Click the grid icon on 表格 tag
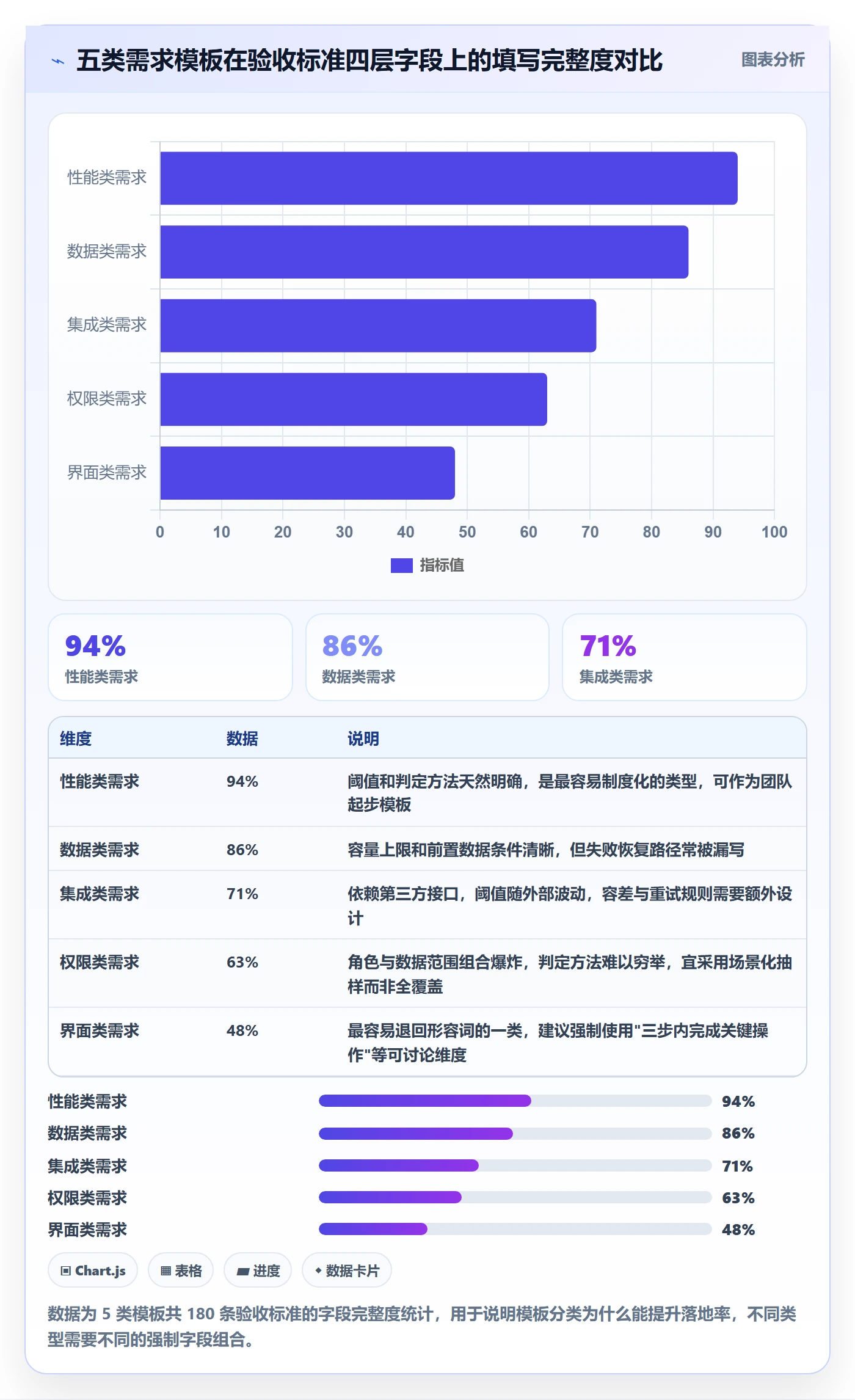The image size is (855, 1400). [x=166, y=1271]
